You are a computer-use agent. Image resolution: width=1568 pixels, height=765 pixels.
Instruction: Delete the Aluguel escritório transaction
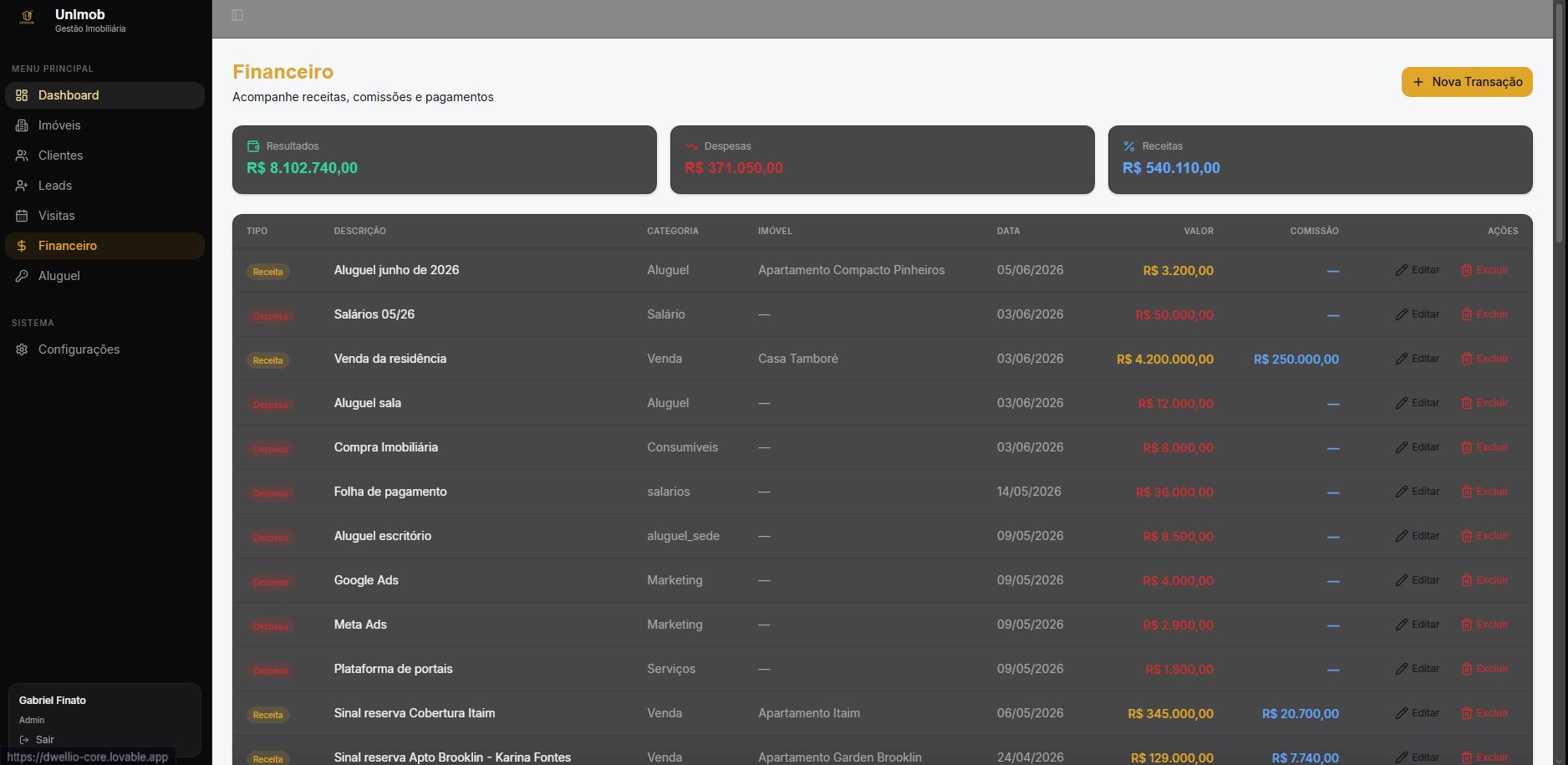click(x=1484, y=536)
